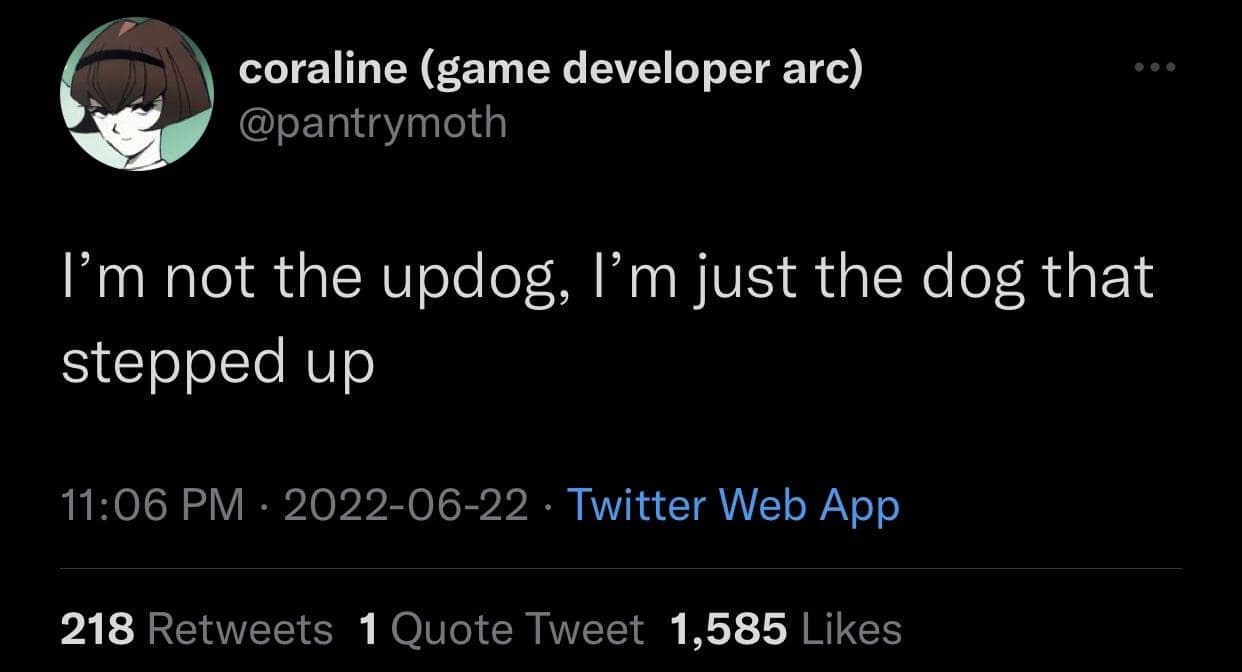The width and height of the screenshot is (1242, 672).
Task: Click the 1,585 likes count number
Action: click(x=728, y=629)
